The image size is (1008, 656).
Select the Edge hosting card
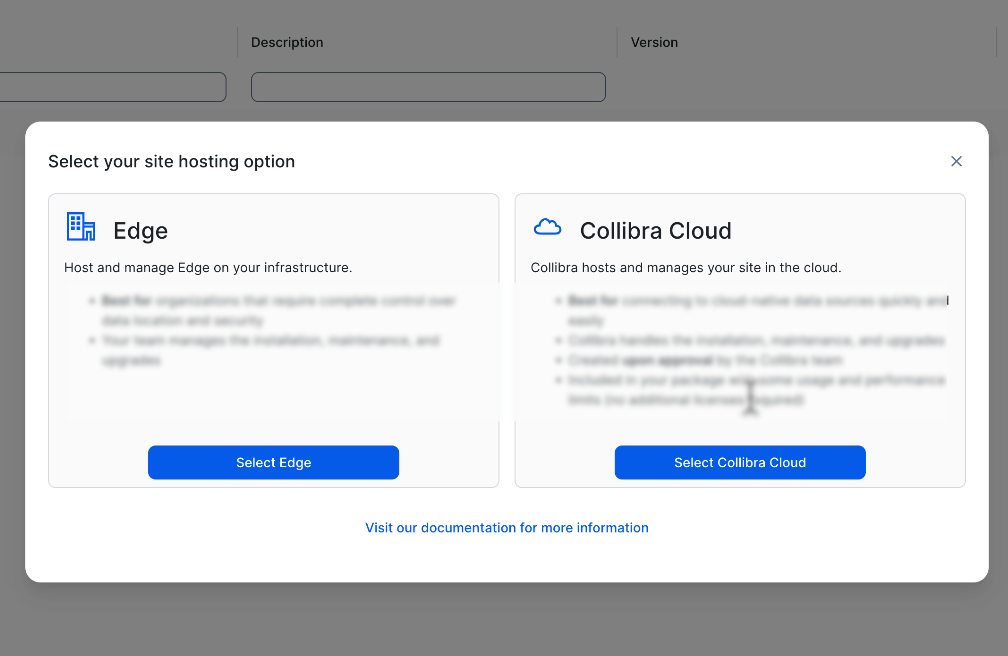pyautogui.click(x=273, y=462)
